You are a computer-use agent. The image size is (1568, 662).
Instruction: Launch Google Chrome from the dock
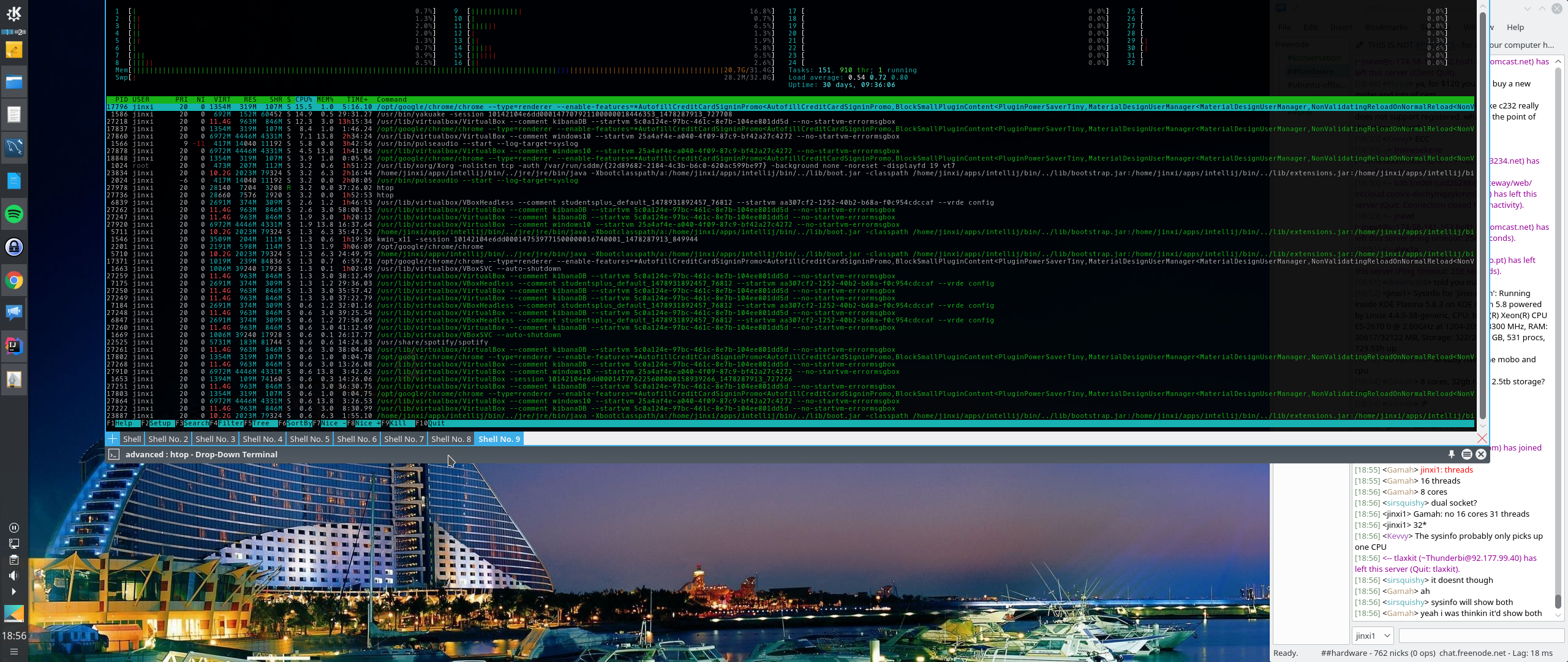[13, 280]
